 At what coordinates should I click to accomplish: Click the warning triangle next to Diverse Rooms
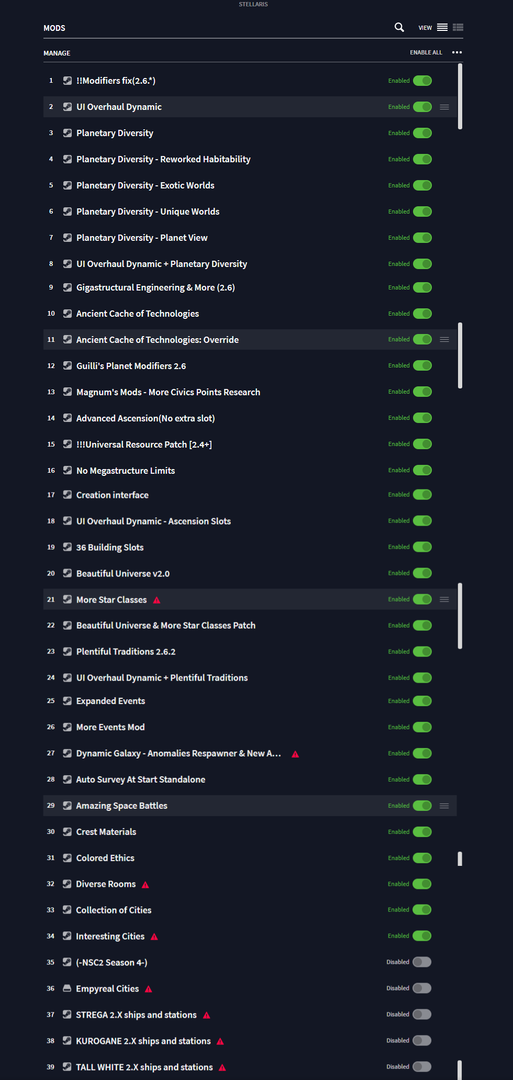tap(145, 884)
